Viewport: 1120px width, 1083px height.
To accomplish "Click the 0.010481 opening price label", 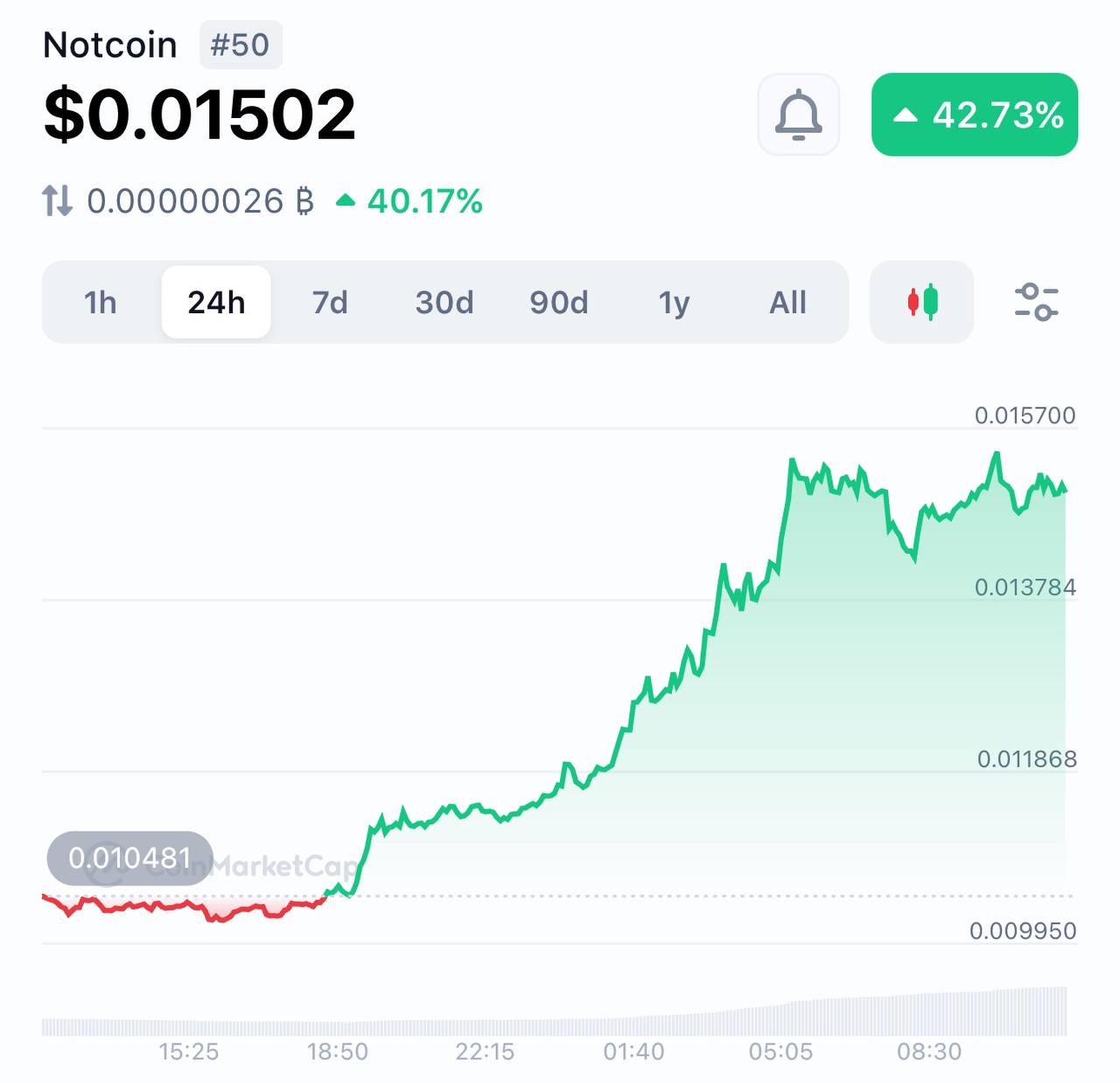I will tap(129, 858).
